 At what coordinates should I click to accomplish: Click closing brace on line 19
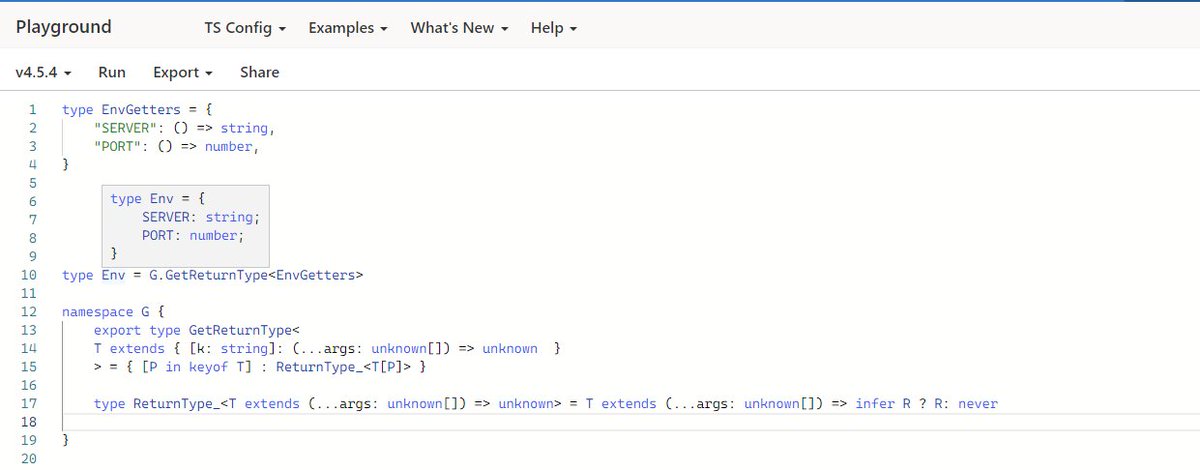(x=66, y=440)
